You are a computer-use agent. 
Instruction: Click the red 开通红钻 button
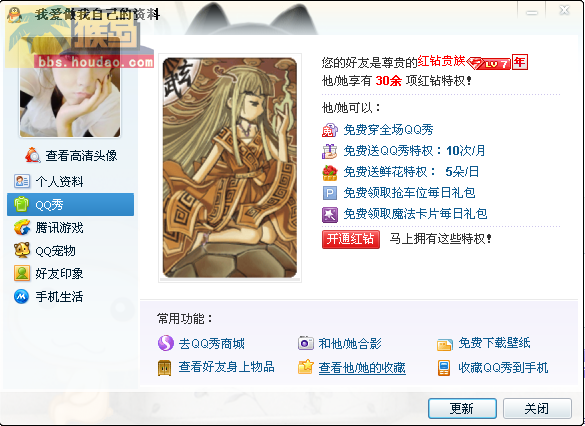coord(351,239)
